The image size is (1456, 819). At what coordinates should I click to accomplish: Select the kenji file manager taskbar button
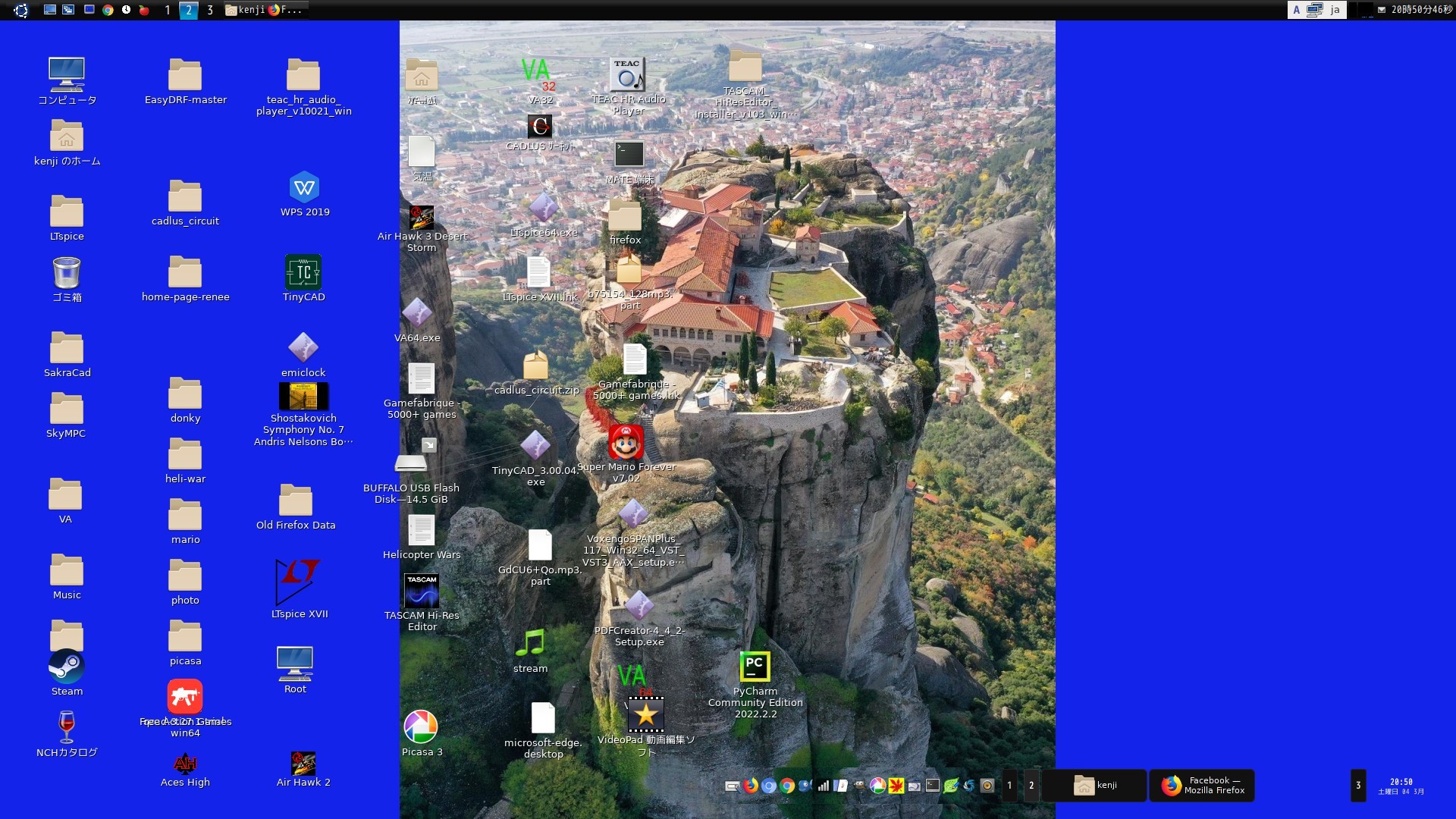pos(1094,786)
